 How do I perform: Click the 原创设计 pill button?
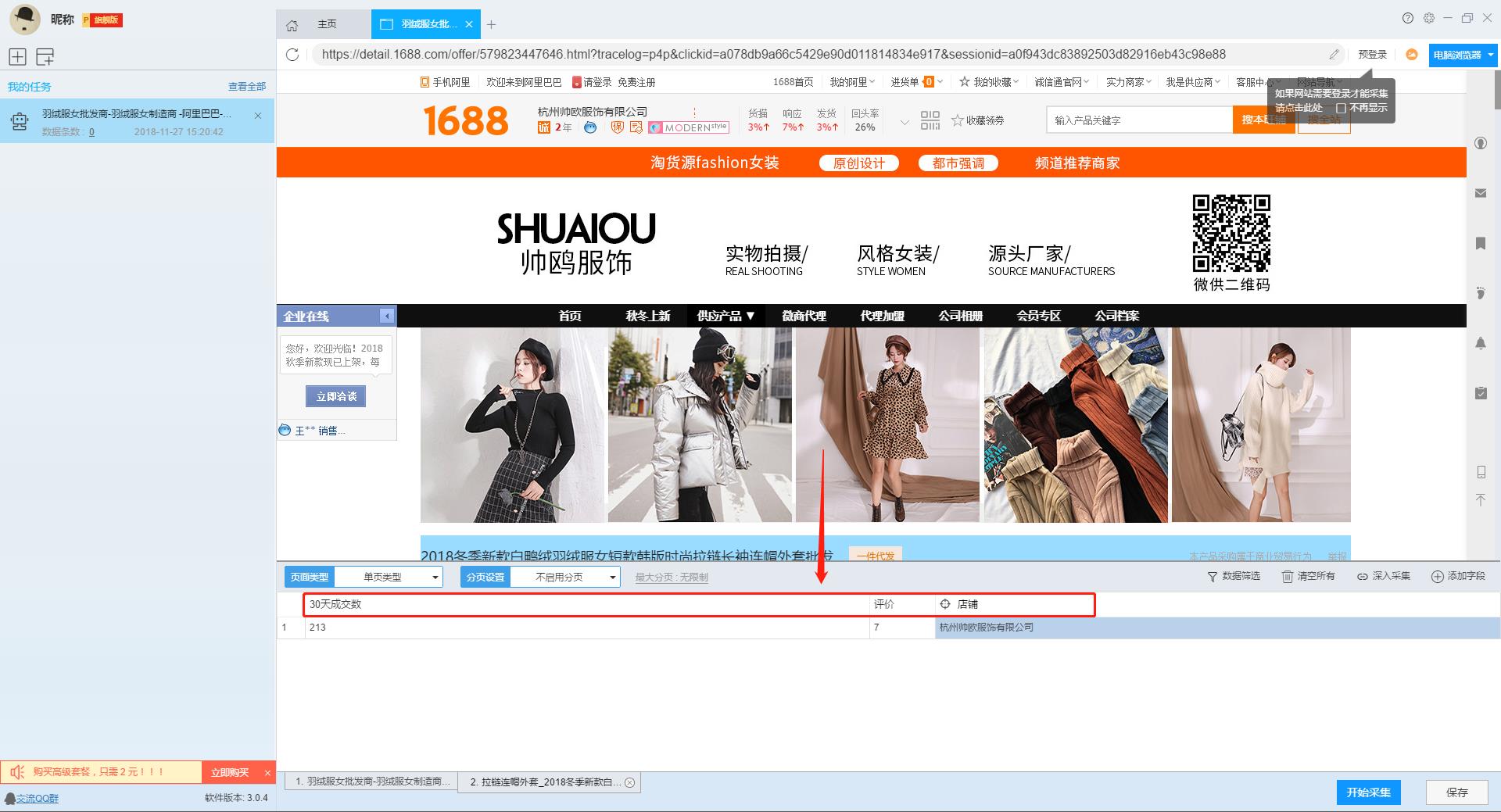click(x=858, y=163)
